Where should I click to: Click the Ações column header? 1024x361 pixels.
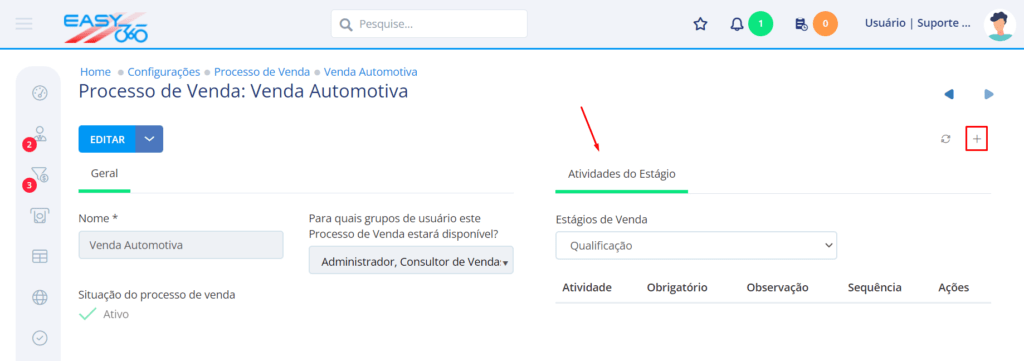(x=953, y=287)
